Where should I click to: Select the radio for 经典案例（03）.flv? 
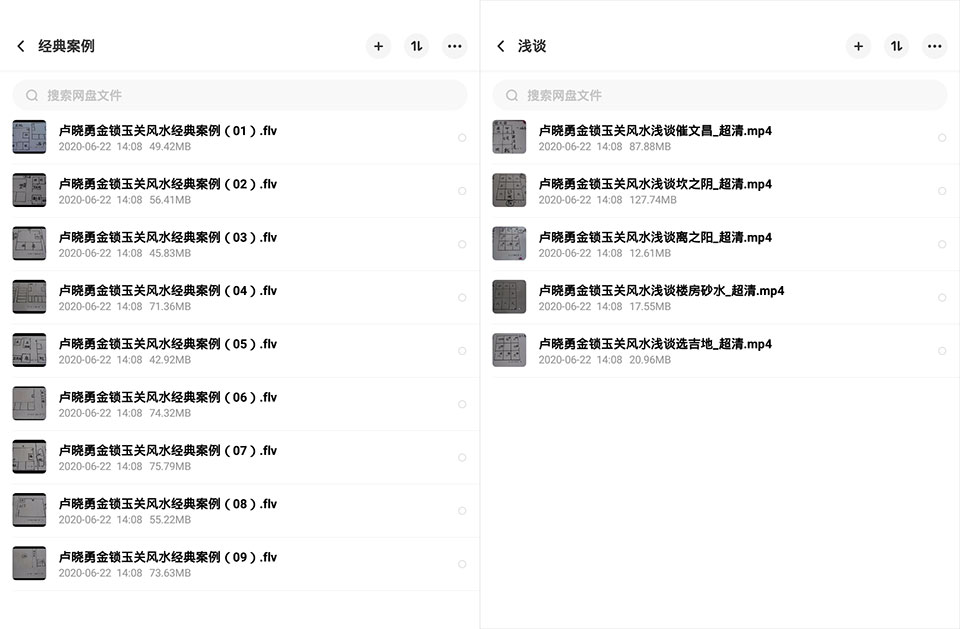(462, 244)
